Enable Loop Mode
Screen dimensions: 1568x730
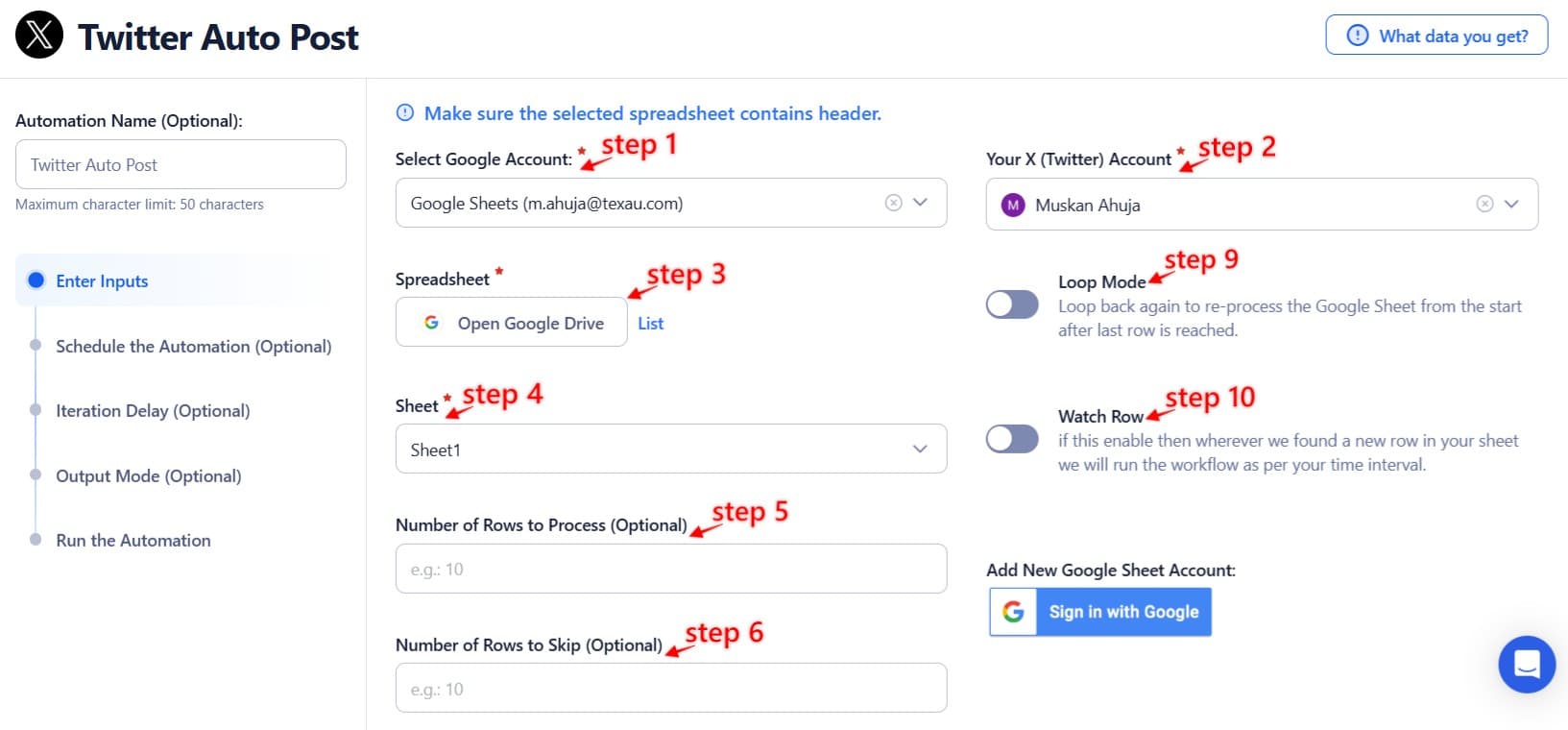[1011, 304]
